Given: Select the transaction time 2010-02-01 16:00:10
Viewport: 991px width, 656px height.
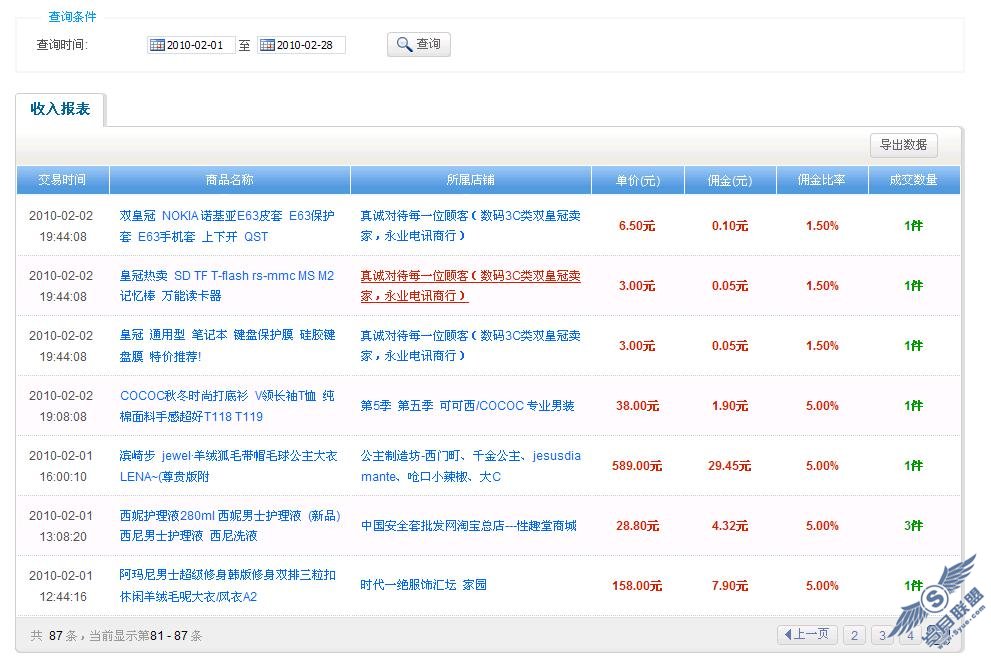Looking at the screenshot, I should pos(61,466).
